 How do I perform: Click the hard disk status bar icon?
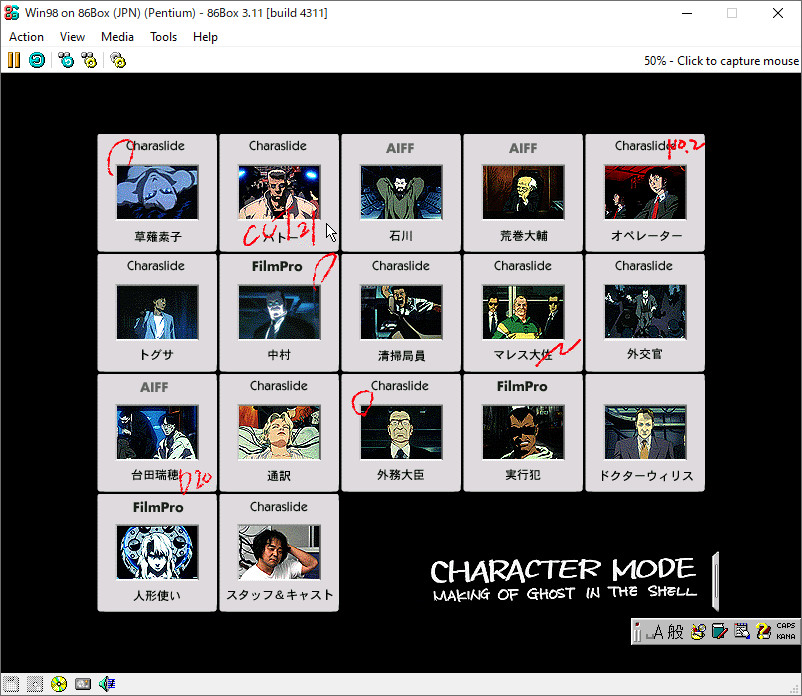pos(83,684)
